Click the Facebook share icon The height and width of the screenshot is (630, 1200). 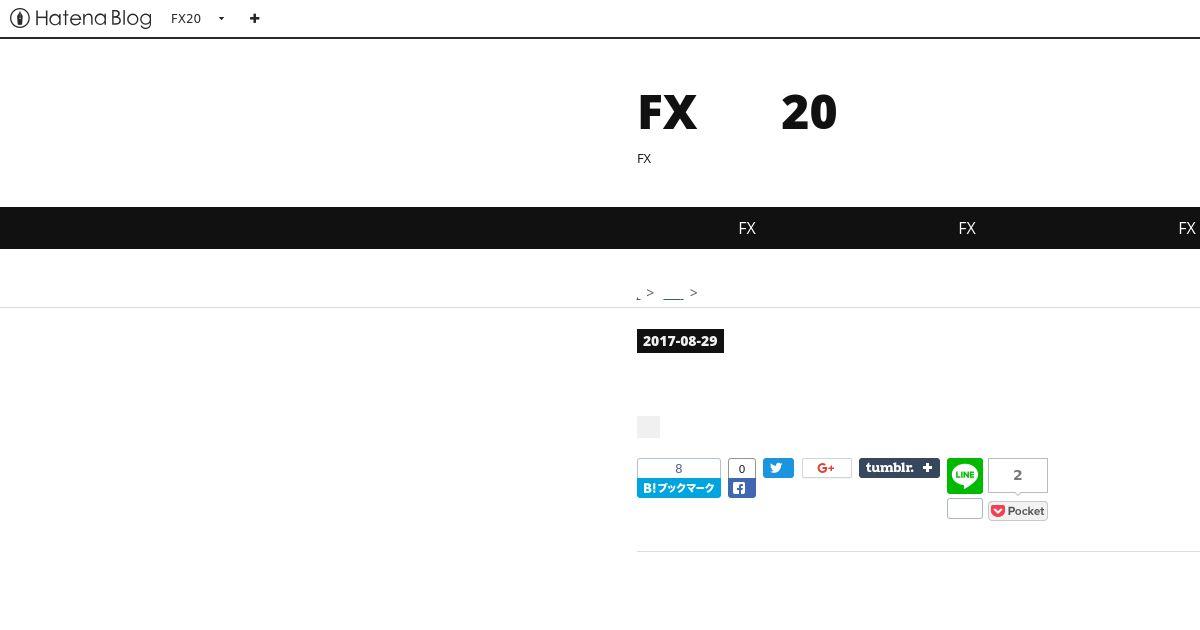pos(741,489)
